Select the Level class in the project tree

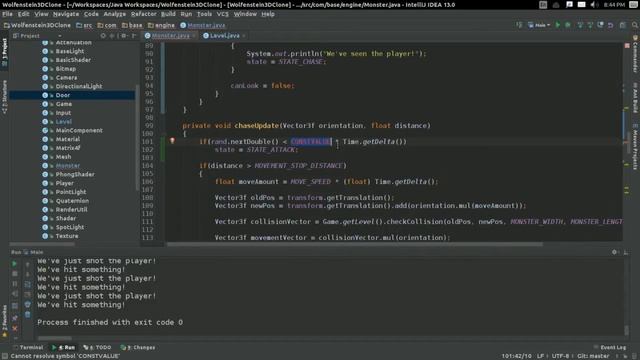click(x=63, y=122)
